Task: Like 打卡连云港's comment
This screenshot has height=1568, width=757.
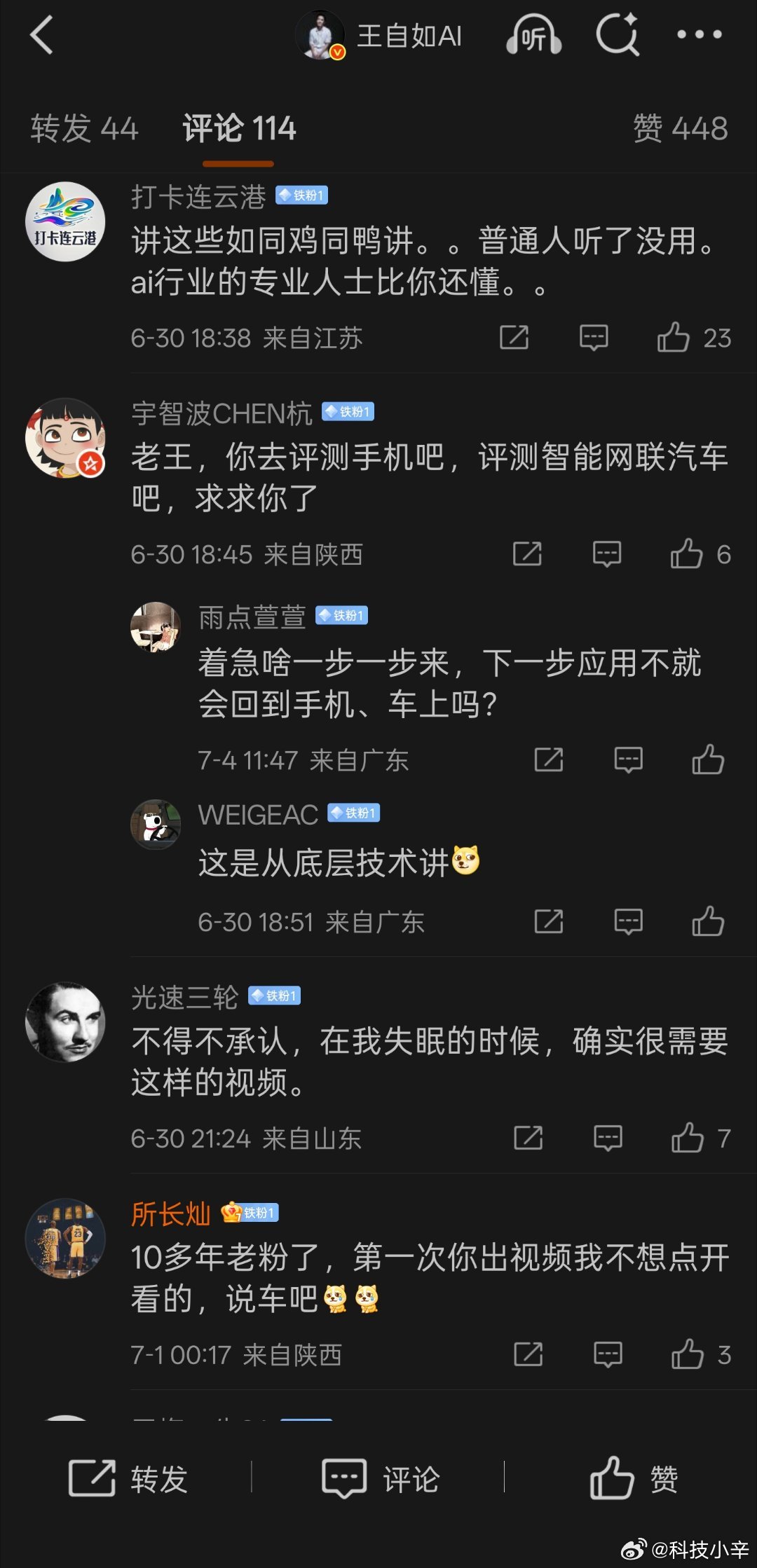Action: tap(673, 338)
